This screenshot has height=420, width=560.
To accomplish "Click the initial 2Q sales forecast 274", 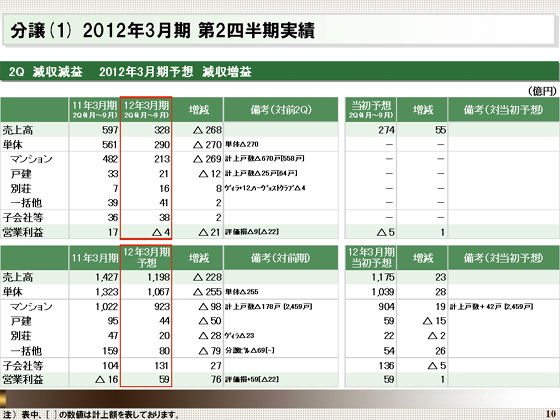I will [386, 130].
